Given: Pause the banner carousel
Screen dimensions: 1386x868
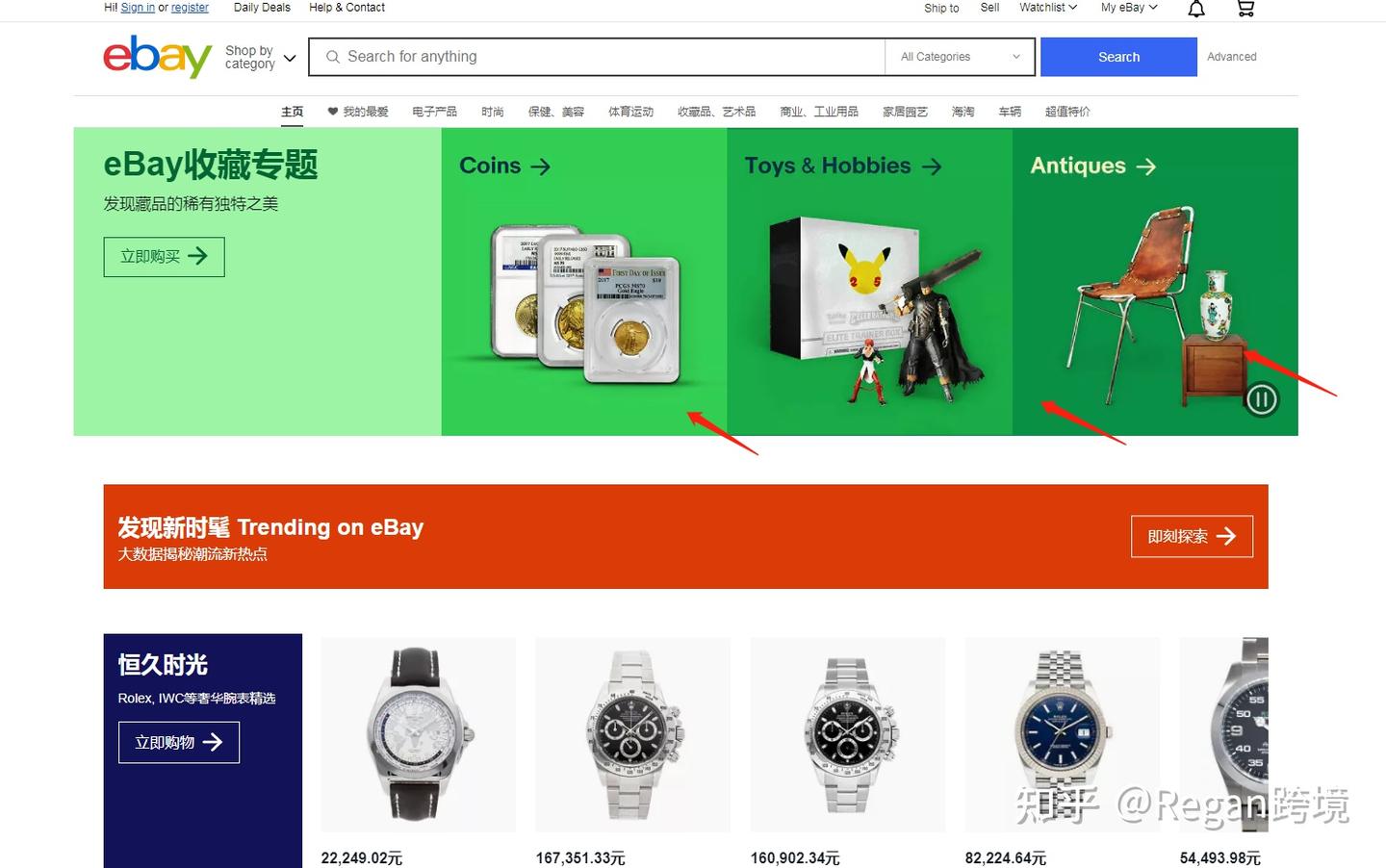Looking at the screenshot, I should (1261, 398).
